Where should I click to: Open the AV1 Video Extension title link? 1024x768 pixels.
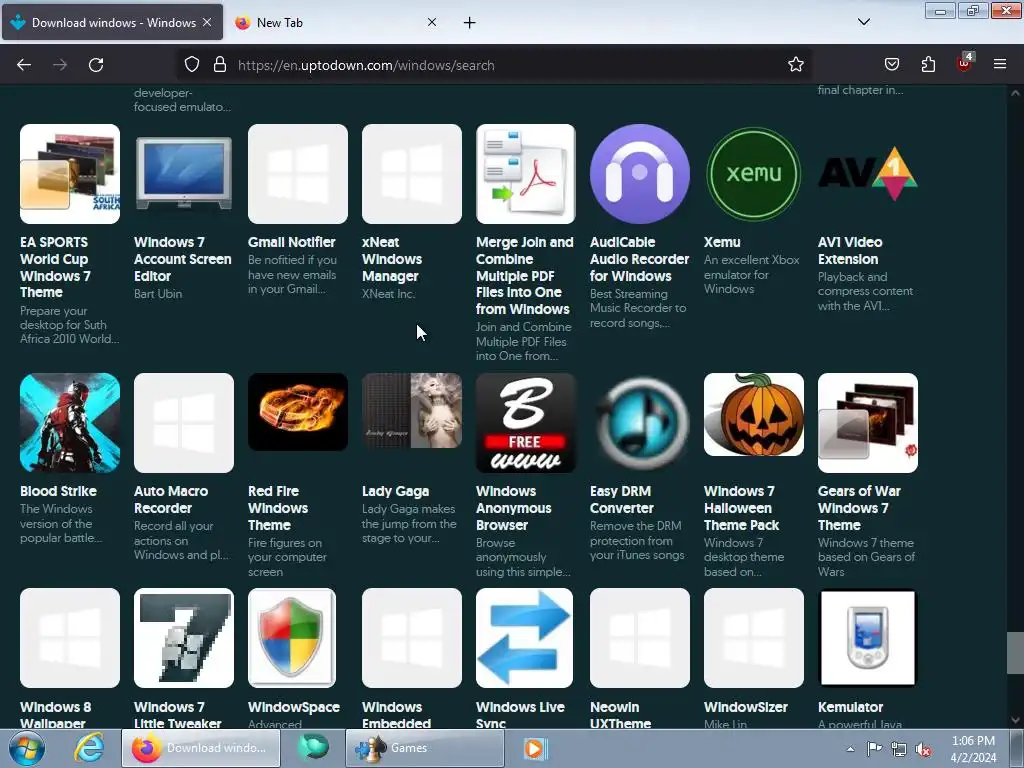(850, 251)
